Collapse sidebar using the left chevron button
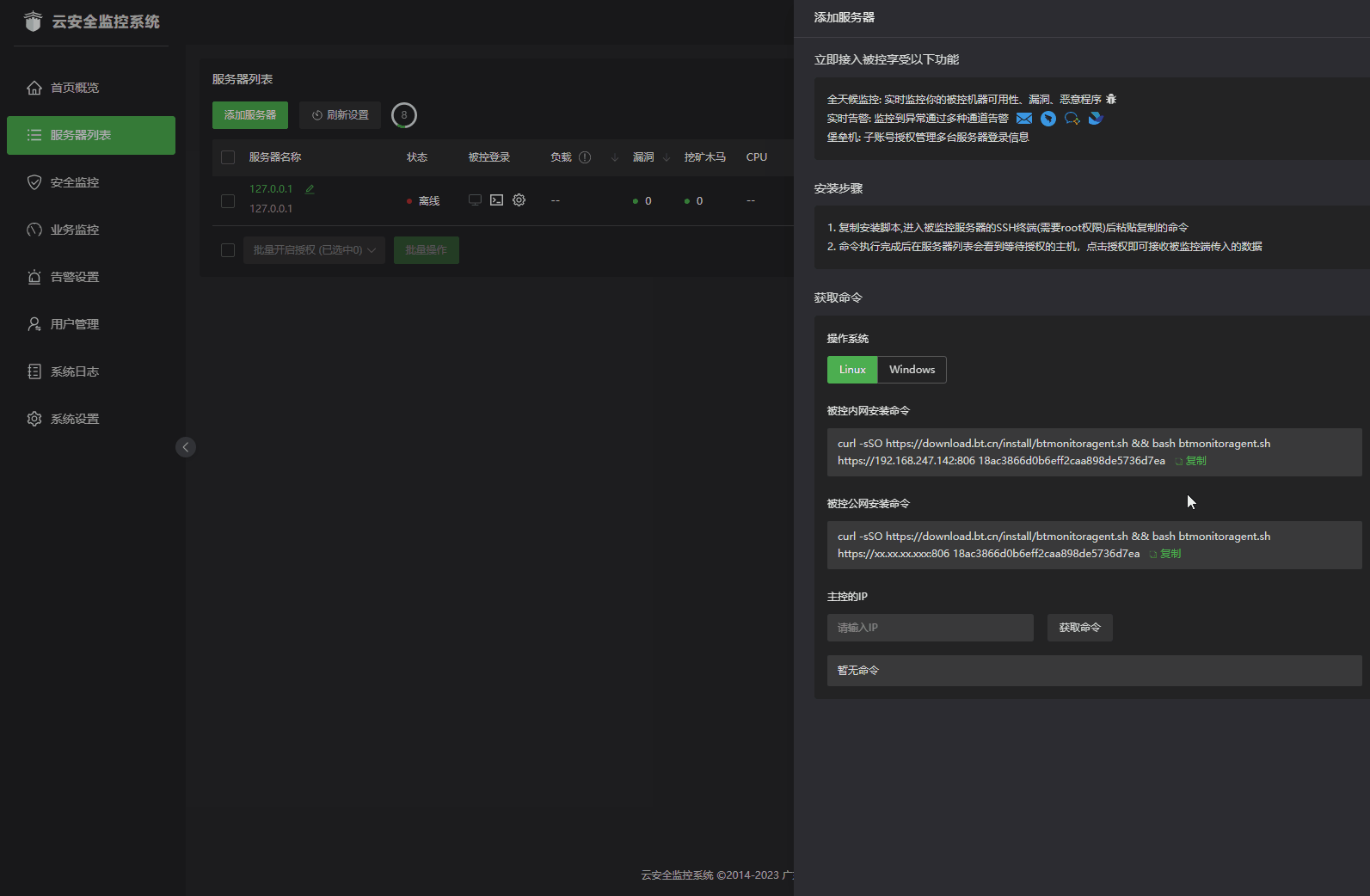Image resolution: width=1370 pixels, height=896 pixels. [186, 447]
